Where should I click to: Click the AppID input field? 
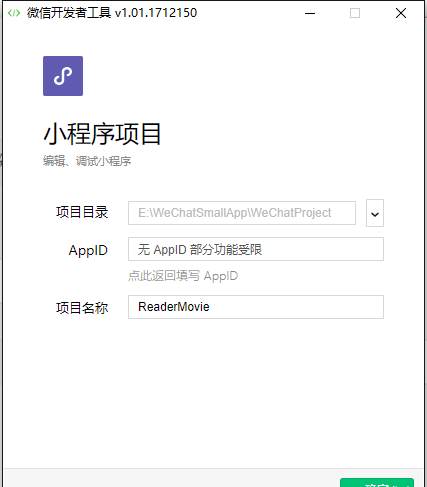coord(256,249)
